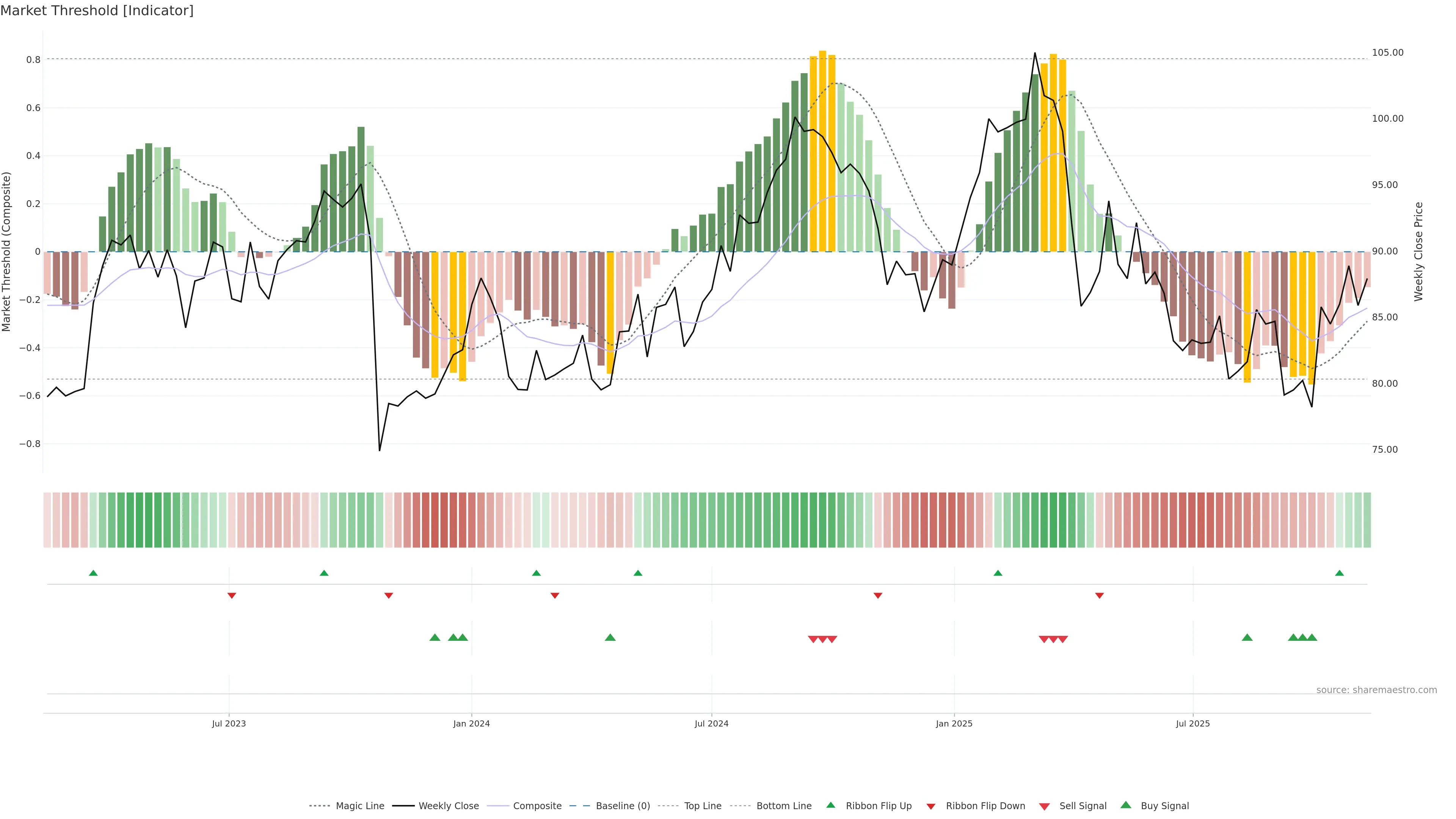Click the Jan 2025 x-axis label
This screenshot has height=819, width=1456.
click(x=954, y=723)
